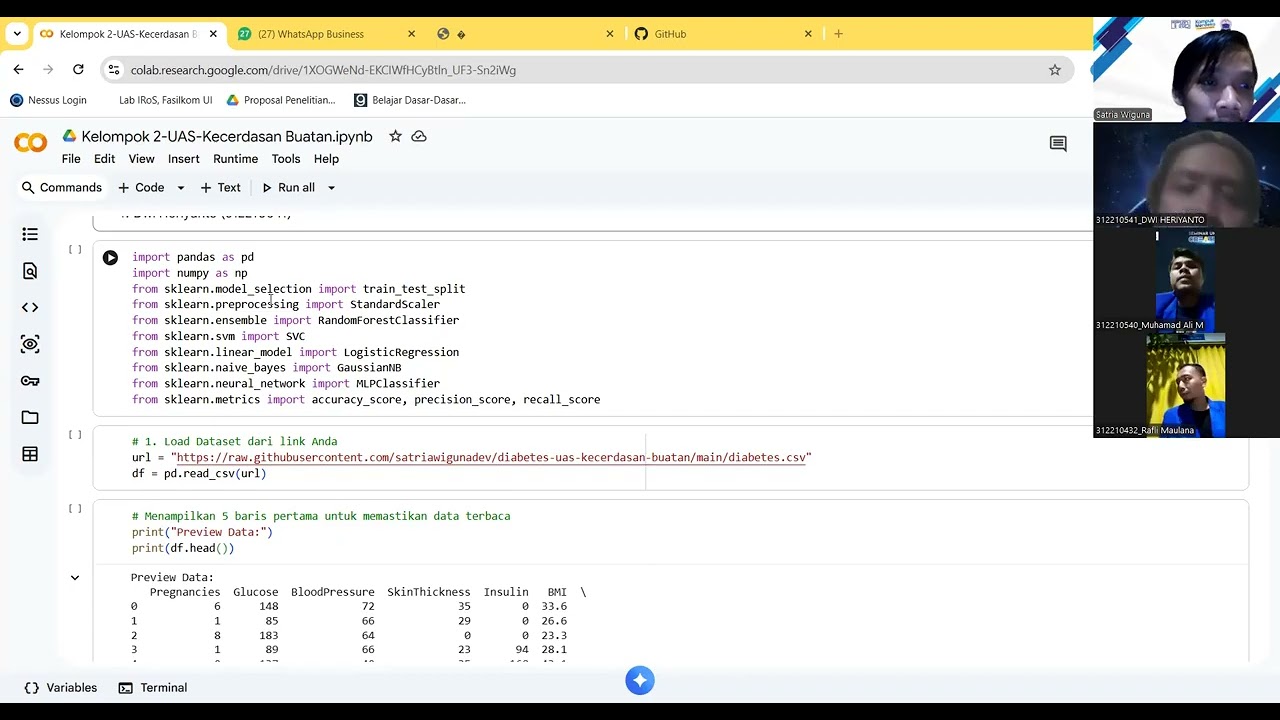Screen dimensions: 1280x720
Task: Click the execution bracket of Load Dataset cell
Action: tap(75, 435)
